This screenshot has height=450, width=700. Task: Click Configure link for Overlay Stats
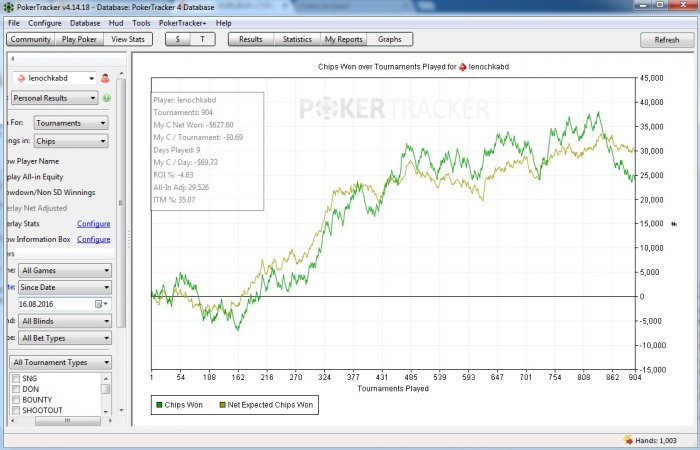pyautogui.click(x=93, y=224)
